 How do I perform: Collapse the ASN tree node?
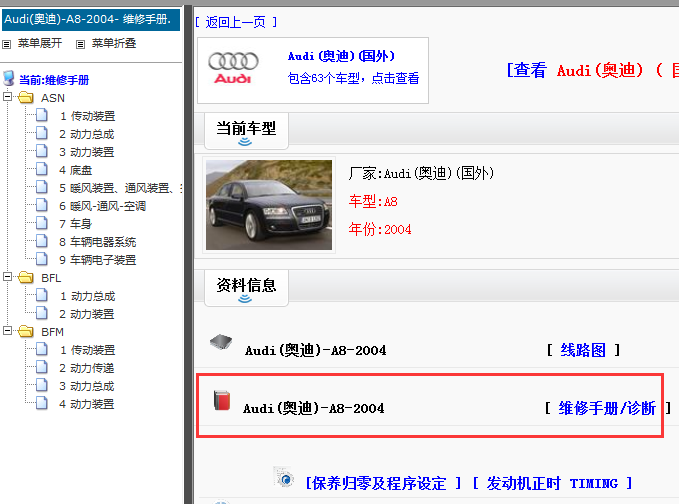7,97
